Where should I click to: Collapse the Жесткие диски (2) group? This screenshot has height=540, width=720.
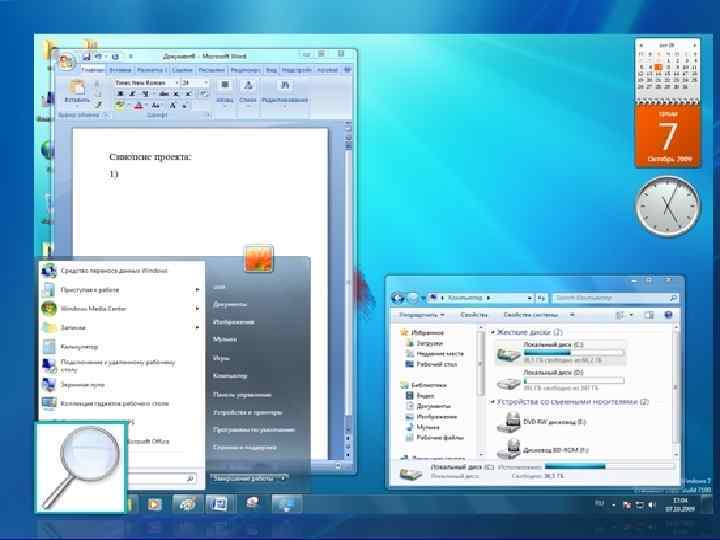click(x=493, y=332)
